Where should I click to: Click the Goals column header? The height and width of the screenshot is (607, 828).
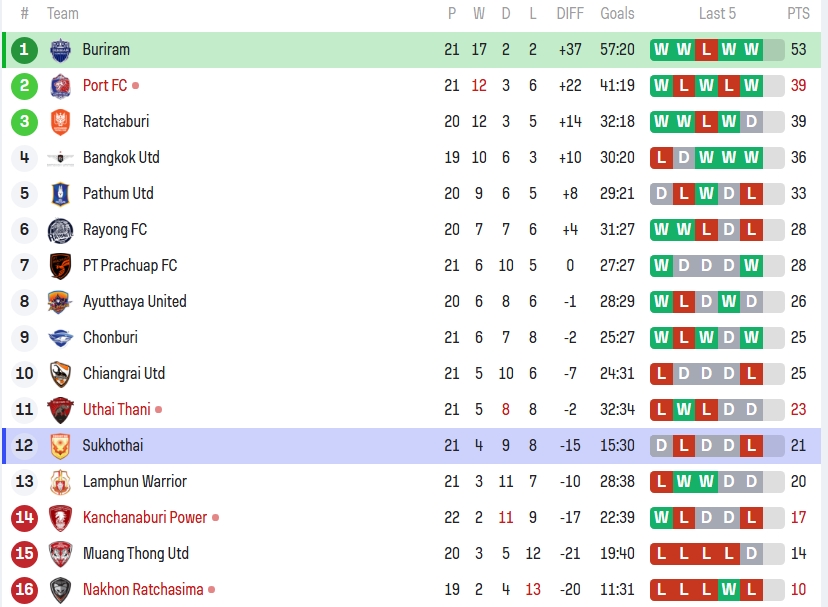click(617, 14)
